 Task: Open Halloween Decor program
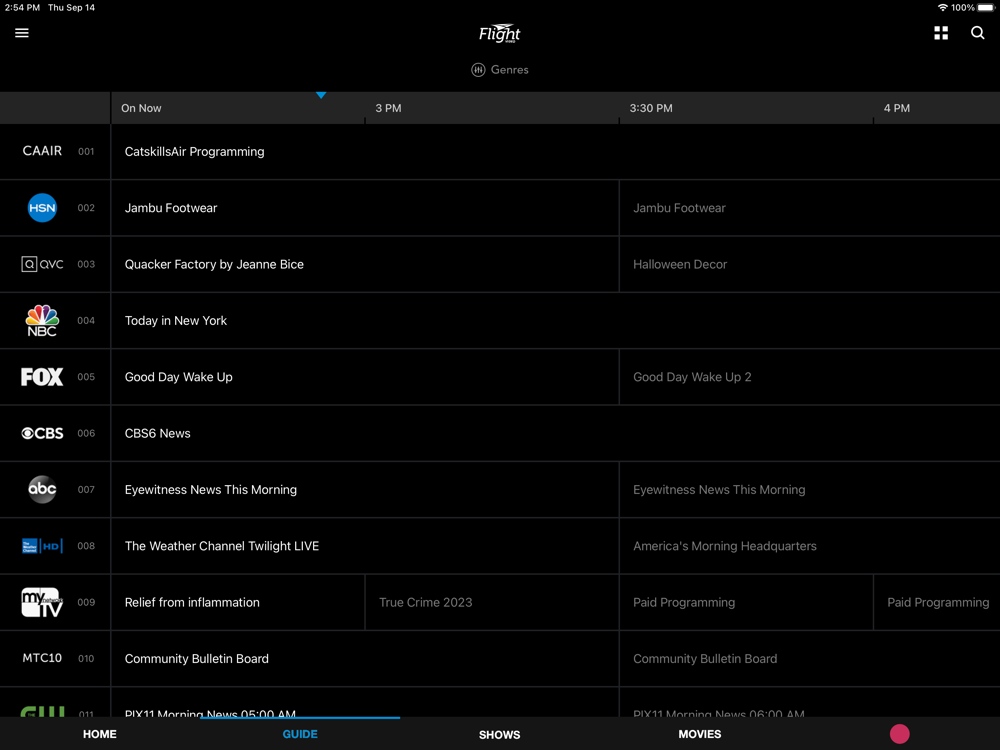(810, 264)
